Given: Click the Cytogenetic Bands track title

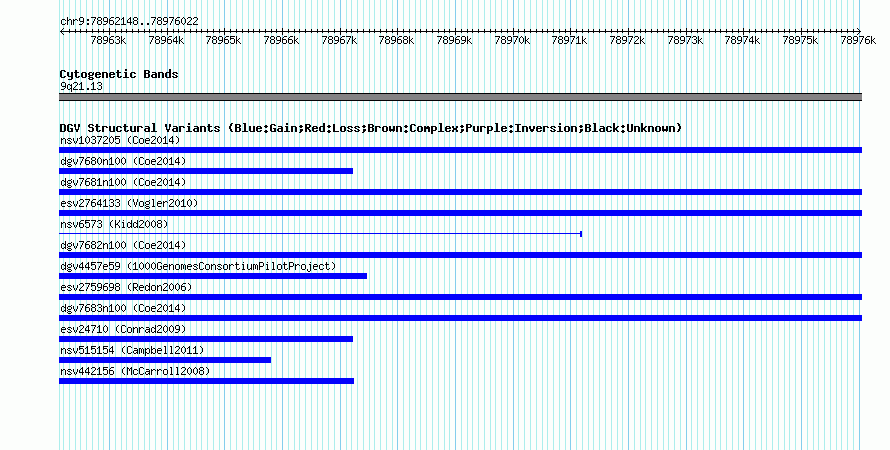Looking at the screenshot, I should 119,74.
